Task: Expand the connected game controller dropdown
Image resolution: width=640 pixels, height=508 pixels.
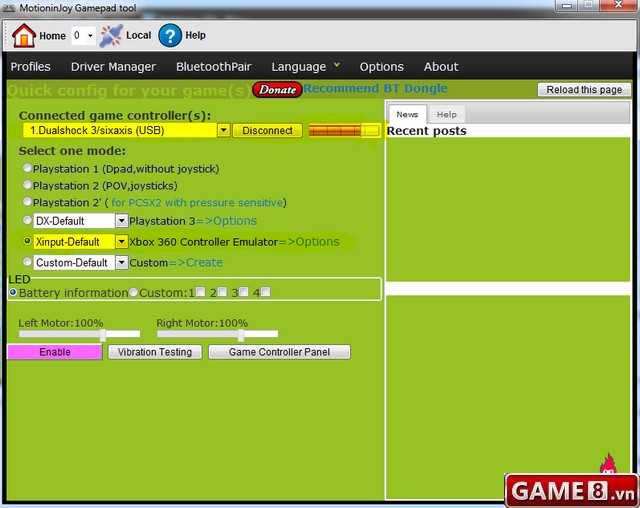Action: tap(223, 131)
